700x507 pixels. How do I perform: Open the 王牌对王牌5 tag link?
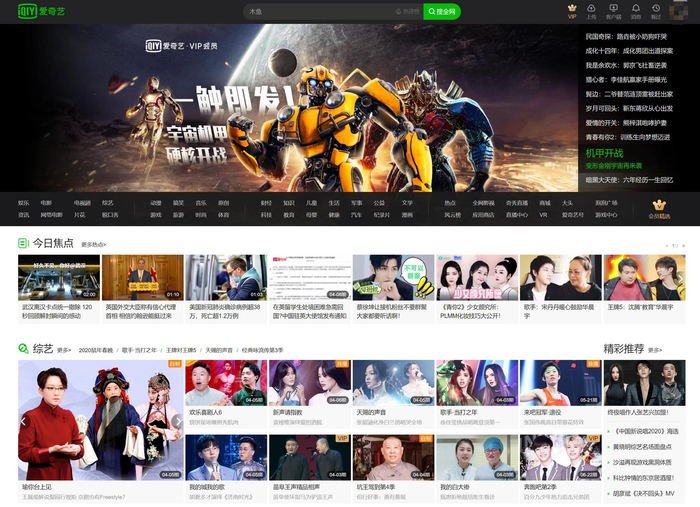[181, 350]
